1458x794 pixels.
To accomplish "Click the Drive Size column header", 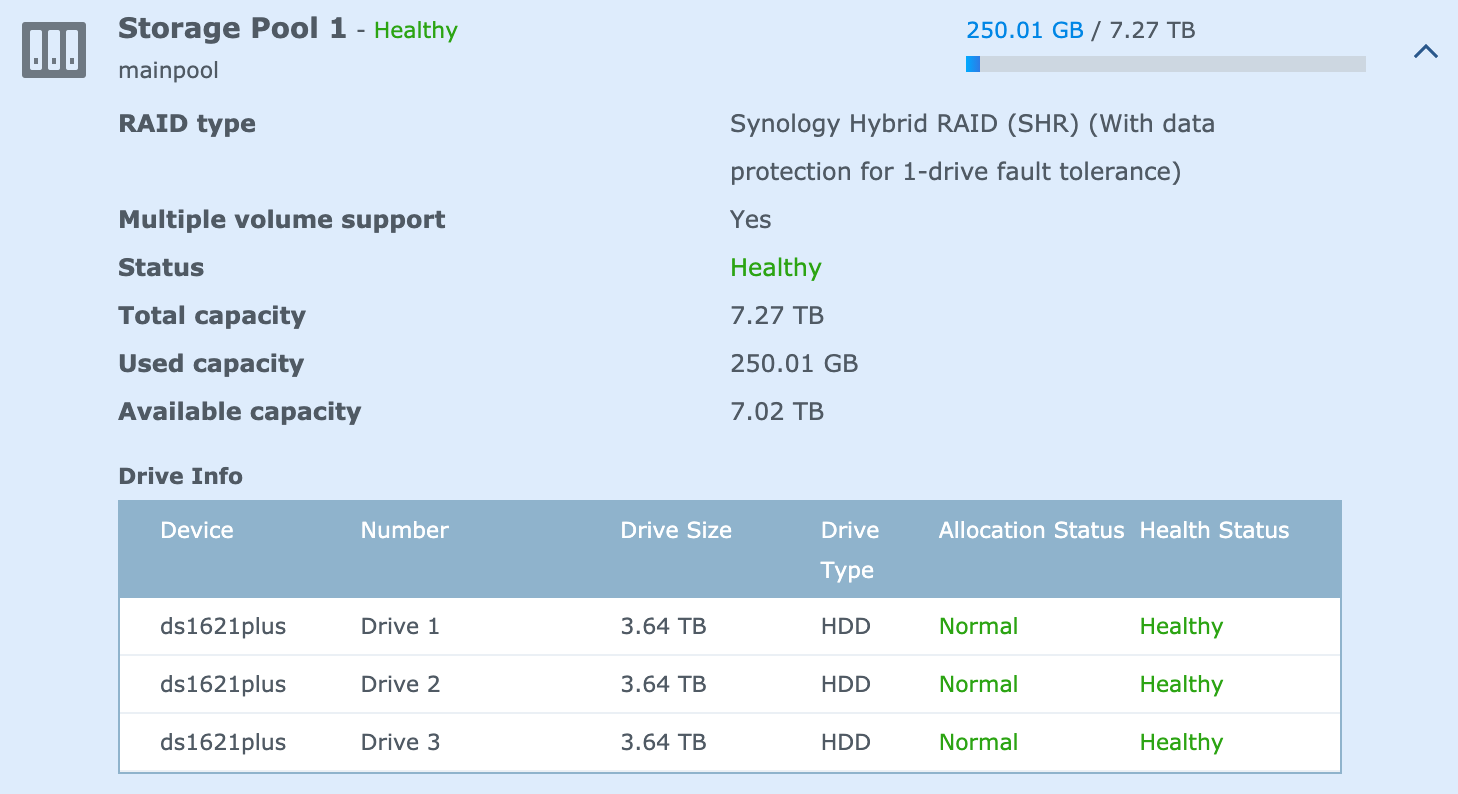I will [x=676, y=531].
